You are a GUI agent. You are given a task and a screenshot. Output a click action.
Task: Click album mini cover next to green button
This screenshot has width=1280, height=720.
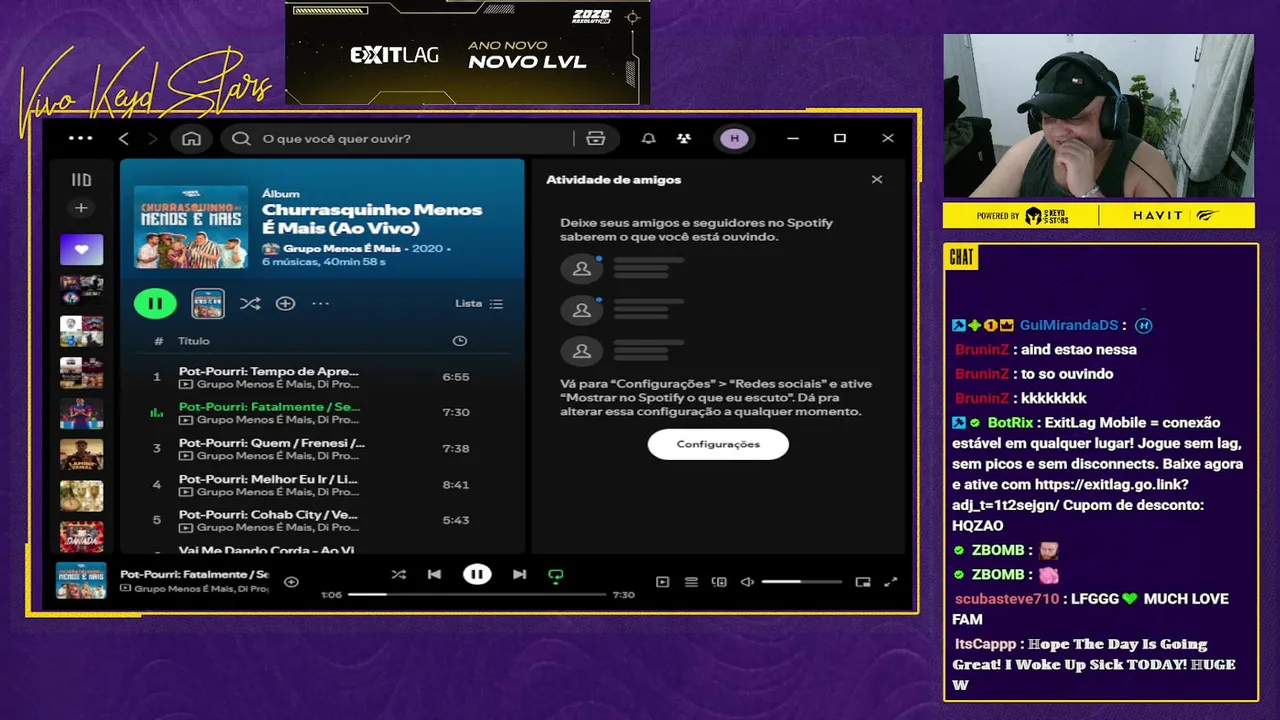(x=208, y=303)
